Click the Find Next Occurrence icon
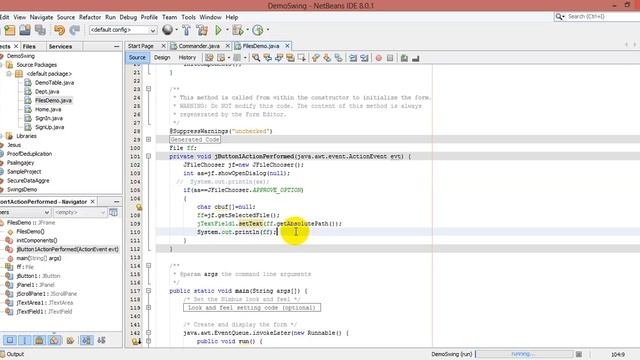This screenshot has height=360, width=640. click(279, 58)
